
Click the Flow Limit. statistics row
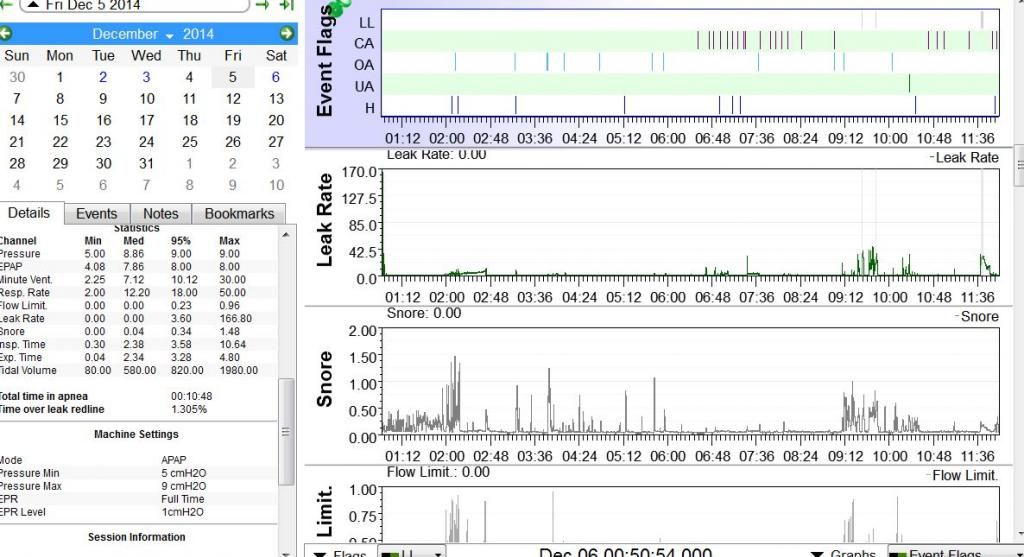(x=139, y=306)
